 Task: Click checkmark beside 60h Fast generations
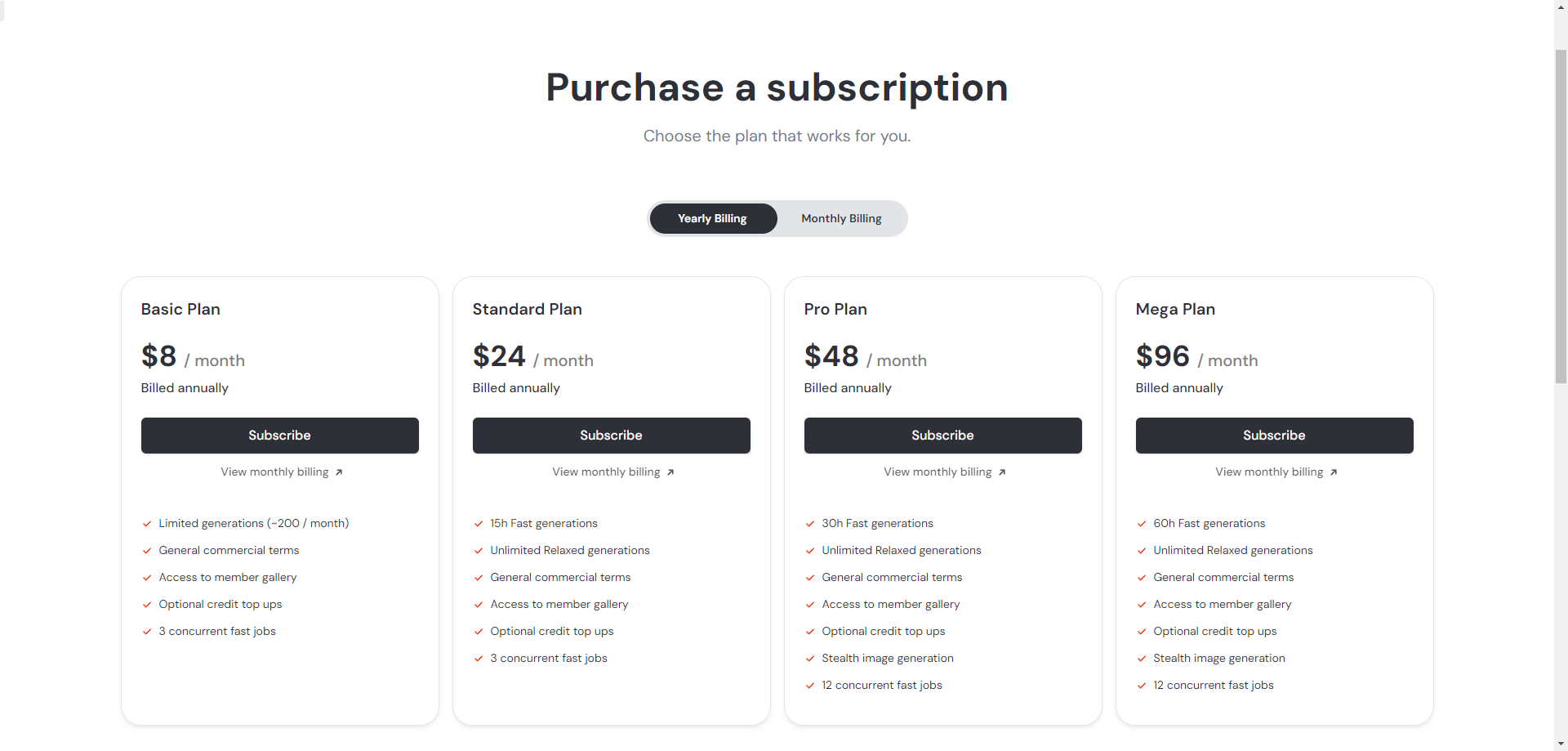1142,524
